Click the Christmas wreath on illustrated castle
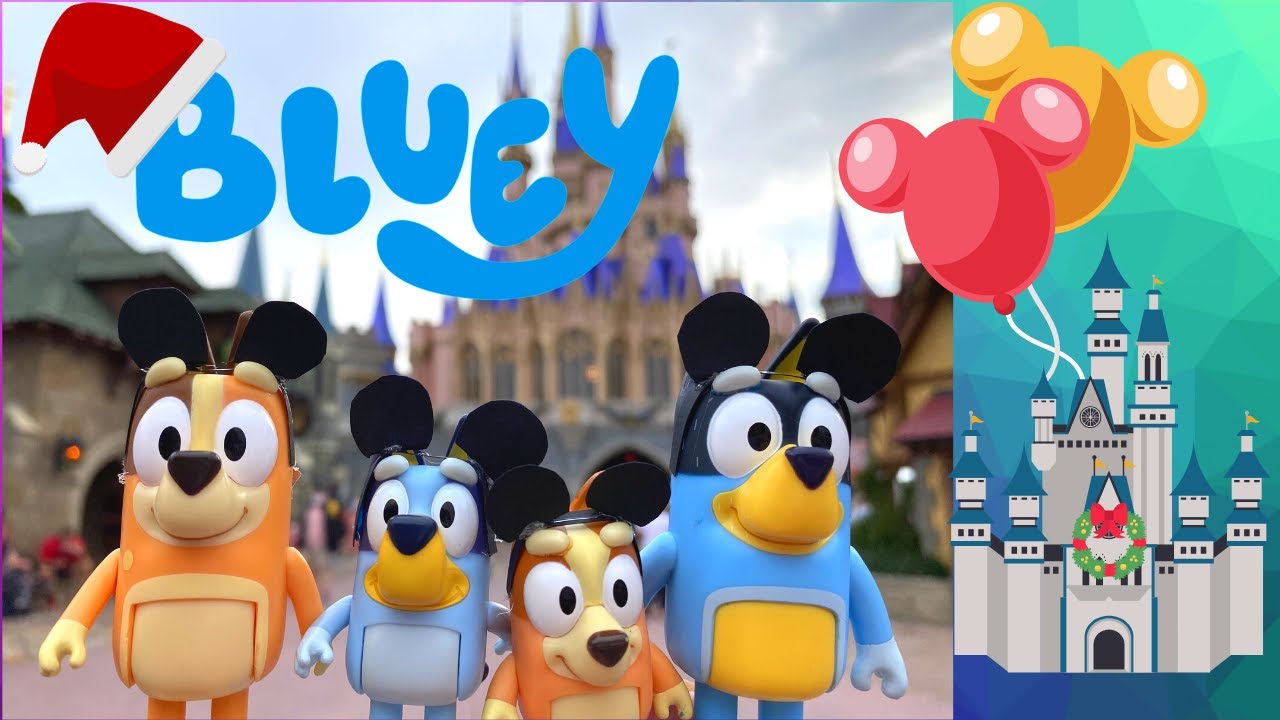Screen dimensions: 1280x720 point(1108,541)
